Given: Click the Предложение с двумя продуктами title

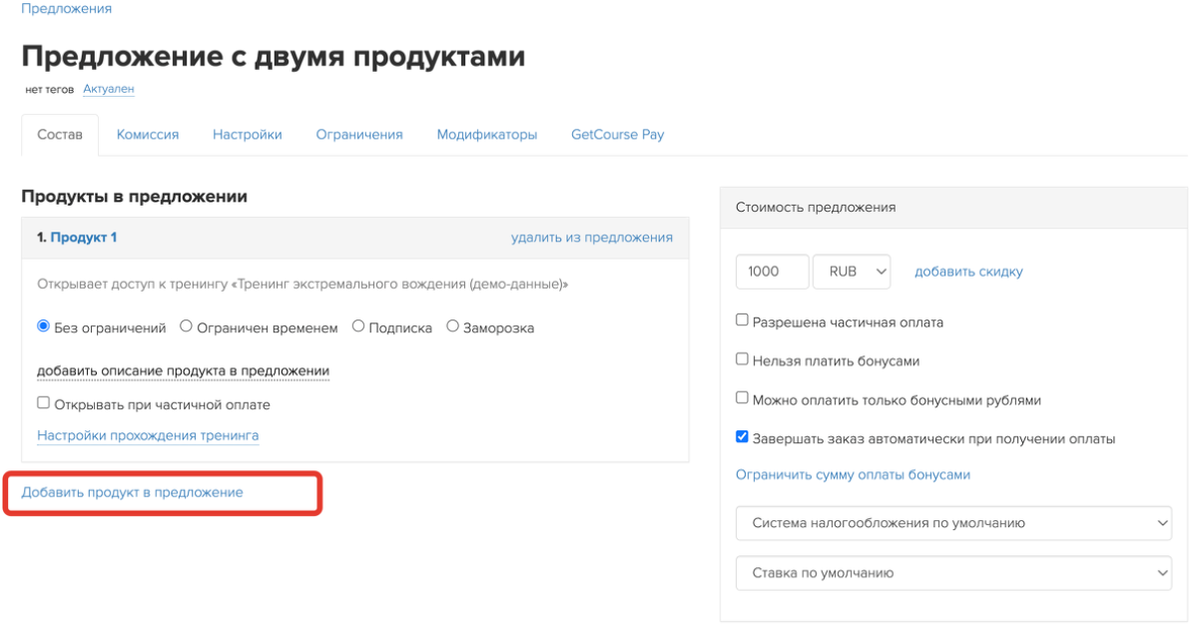Looking at the screenshot, I should coord(273,56).
